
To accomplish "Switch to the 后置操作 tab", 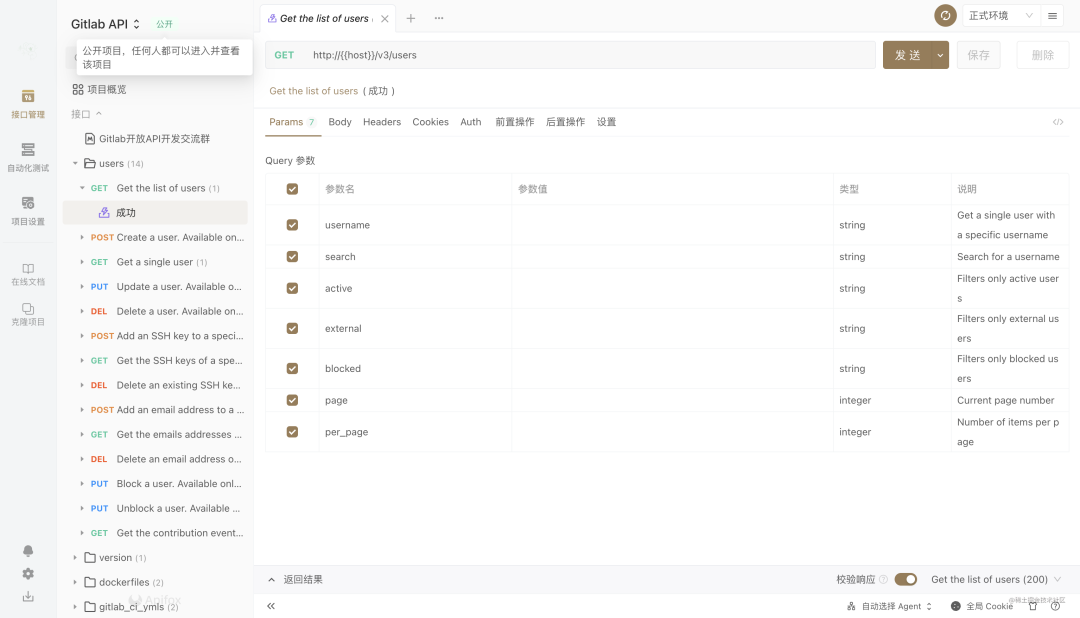I will coord(565,122).
